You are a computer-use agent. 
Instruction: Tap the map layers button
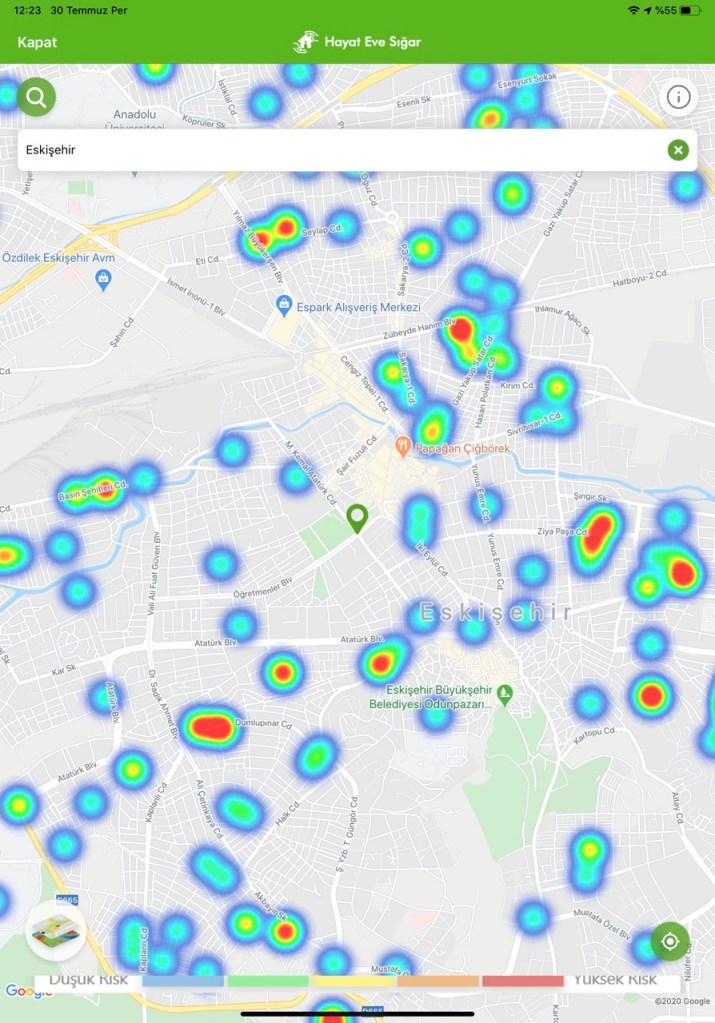(x=55, y=931)
